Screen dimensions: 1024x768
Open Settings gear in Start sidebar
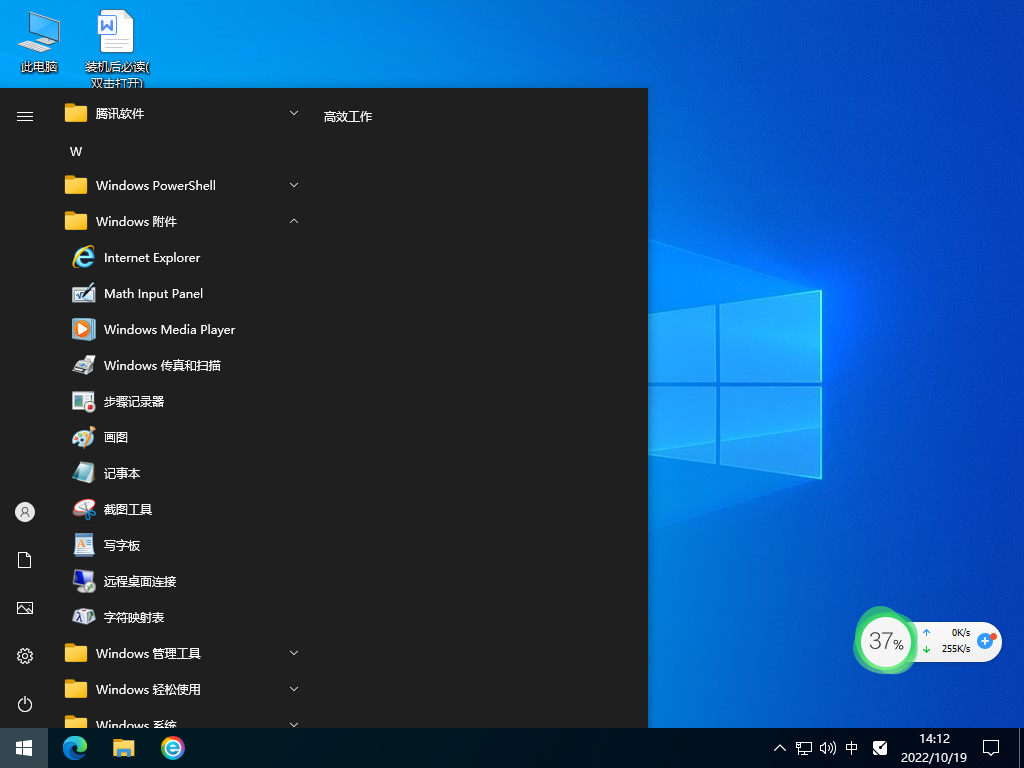click(x=25, y=656)
